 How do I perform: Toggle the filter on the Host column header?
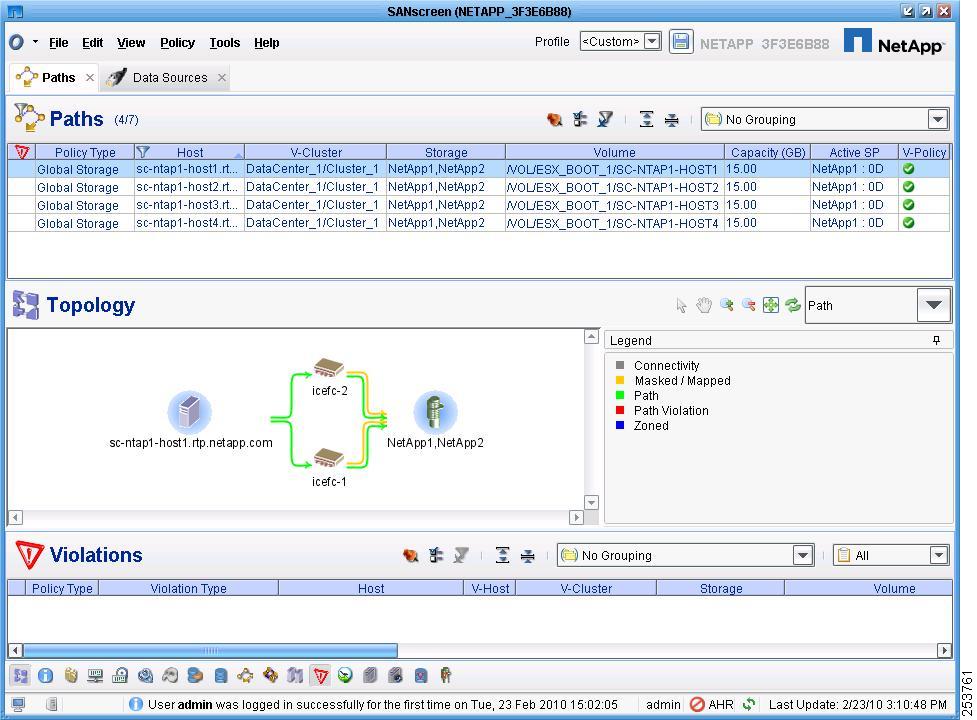point(143,151)
